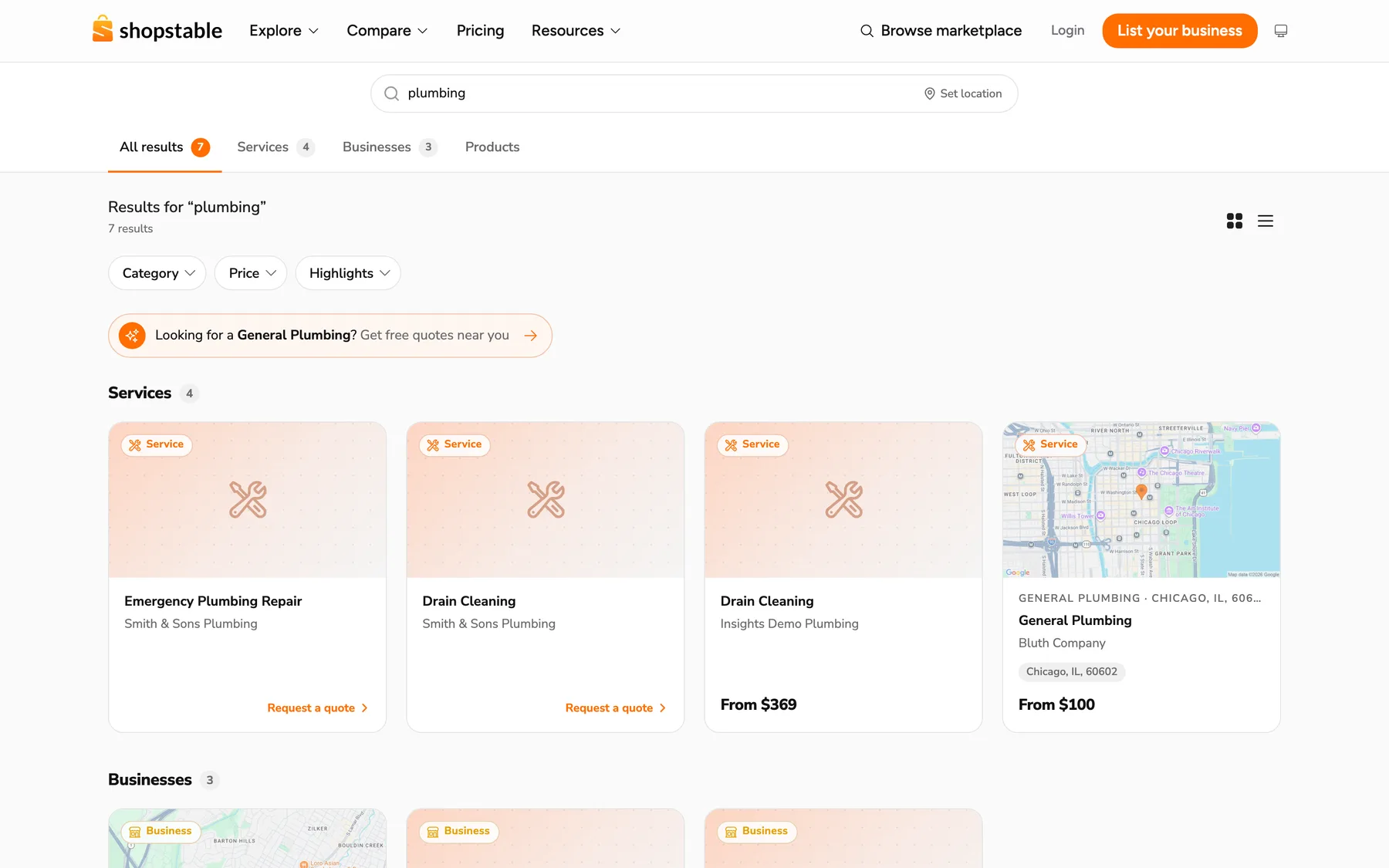Click the Businesses section heading
1389x868 pixels.
[x=150, y=779]
